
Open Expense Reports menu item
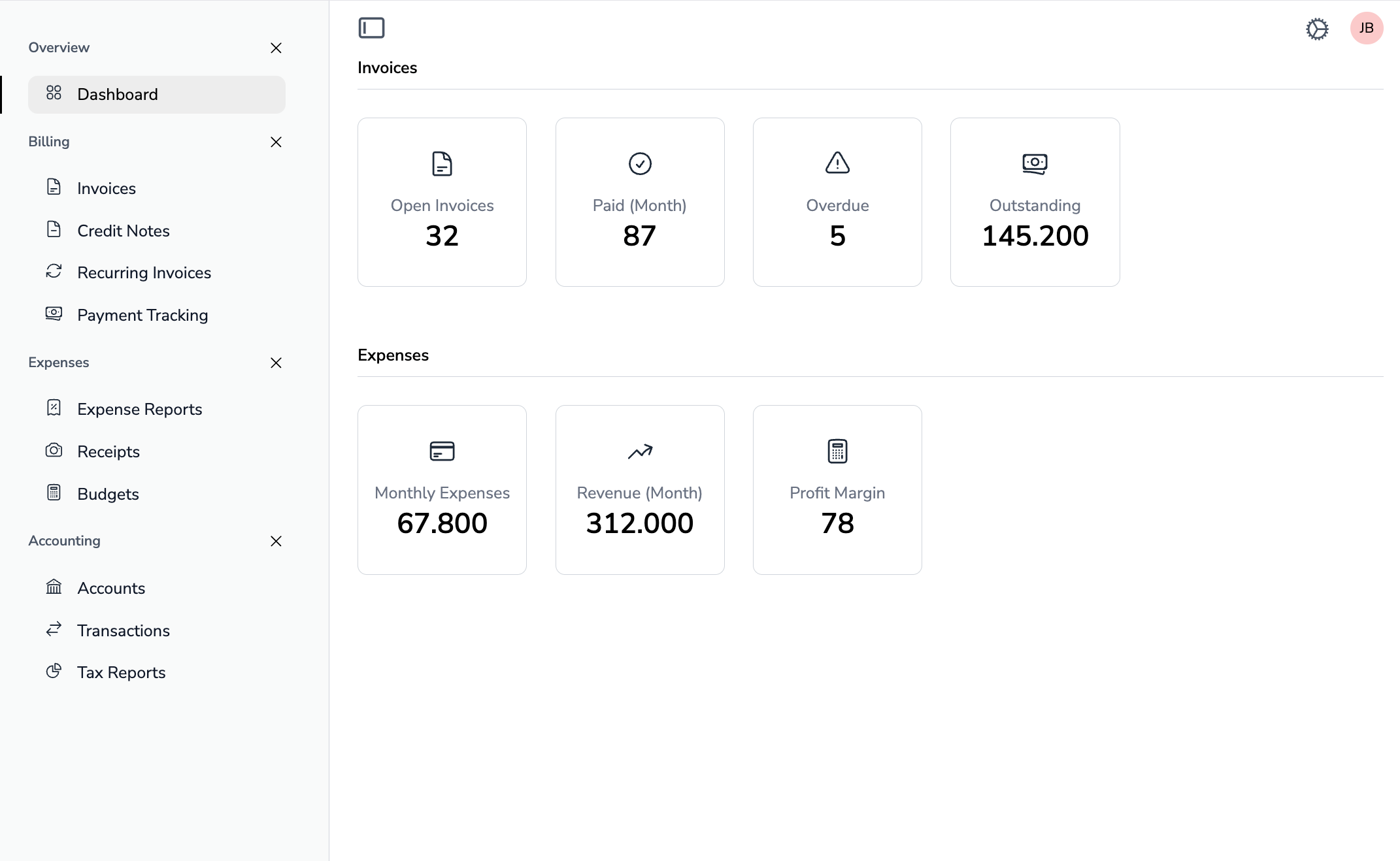pos(139,409)
